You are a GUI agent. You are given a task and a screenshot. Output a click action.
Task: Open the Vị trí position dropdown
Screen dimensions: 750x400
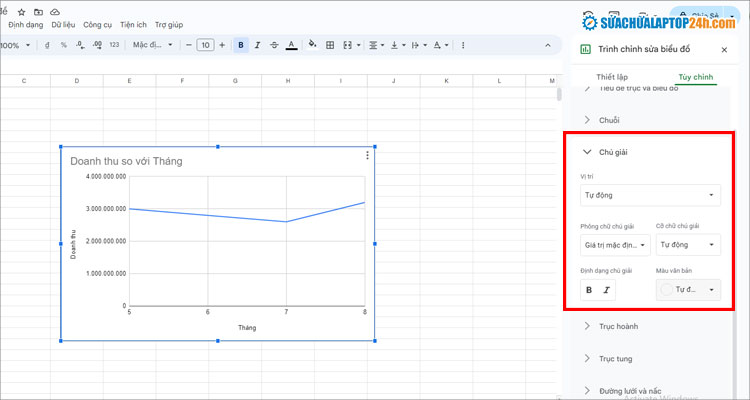pyautogui.click(x=650, y=195)
